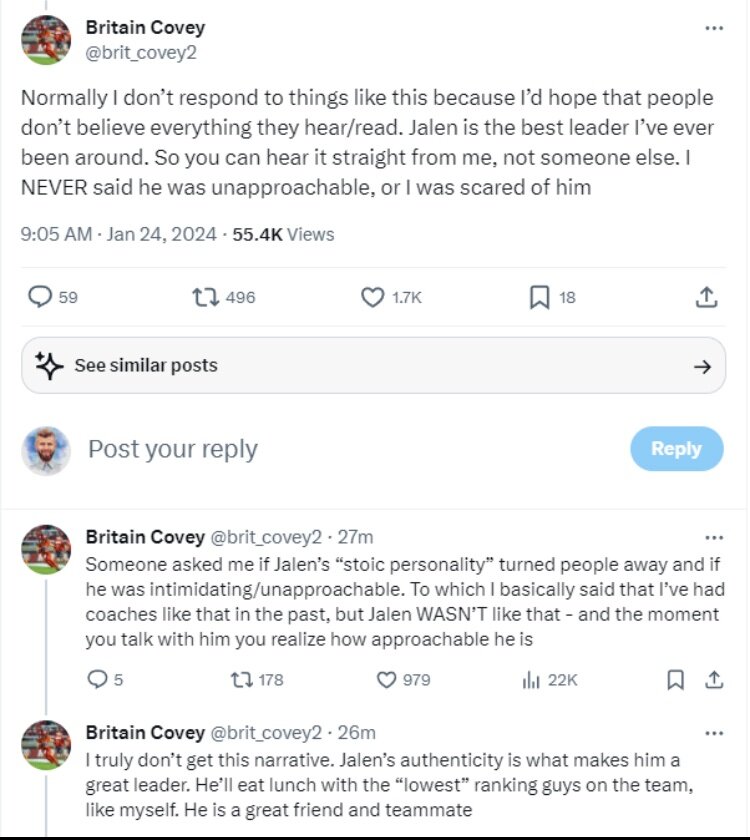
Task: Reply to the post with 5 comments
Action: pos(97,679)
